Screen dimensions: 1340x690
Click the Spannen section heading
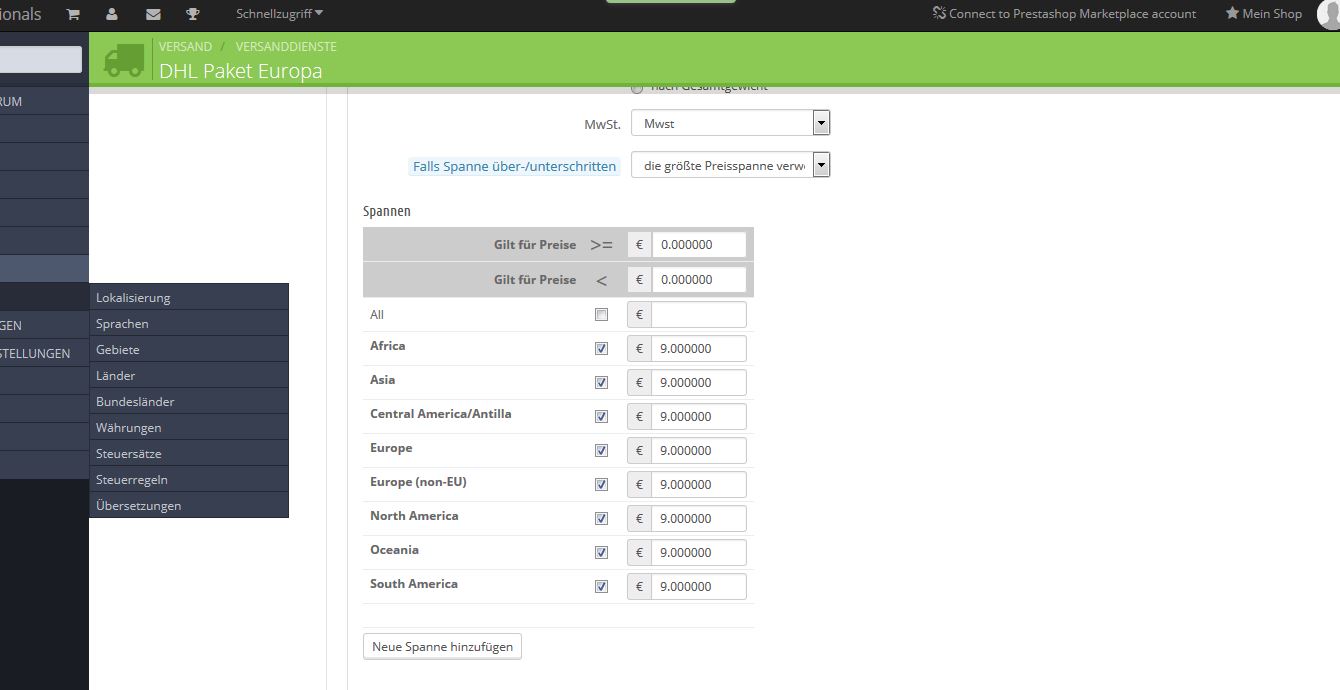[387, 211]
